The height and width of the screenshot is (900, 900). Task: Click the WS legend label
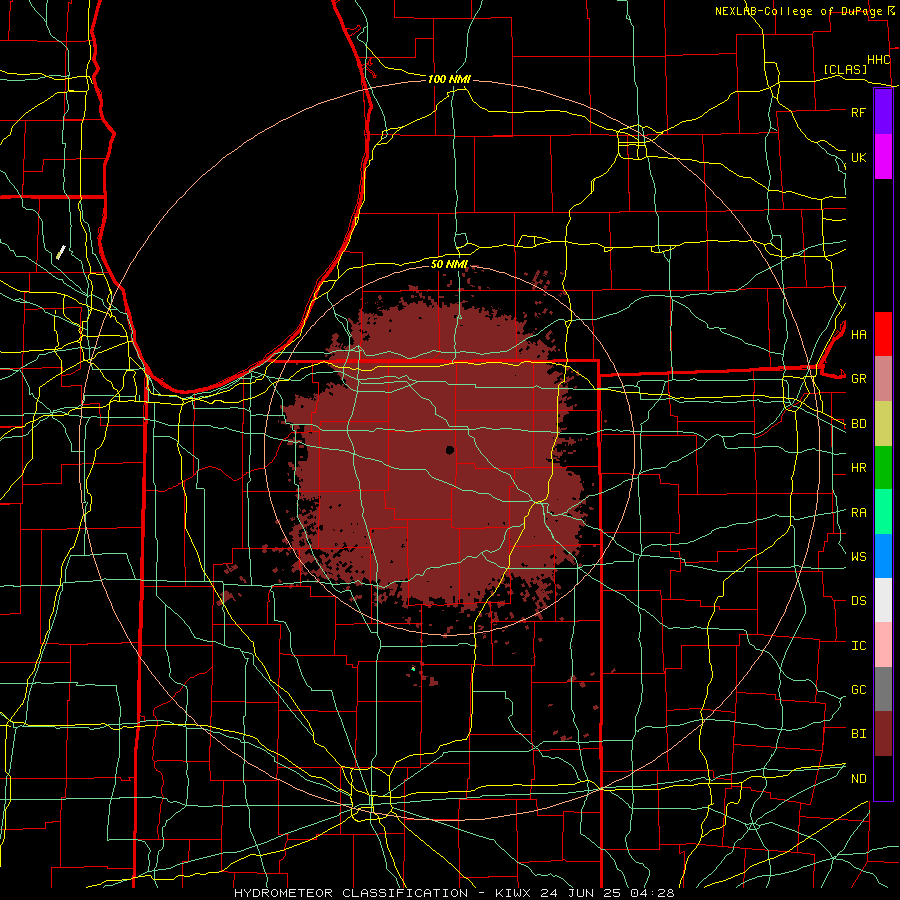tap(858, 557)
